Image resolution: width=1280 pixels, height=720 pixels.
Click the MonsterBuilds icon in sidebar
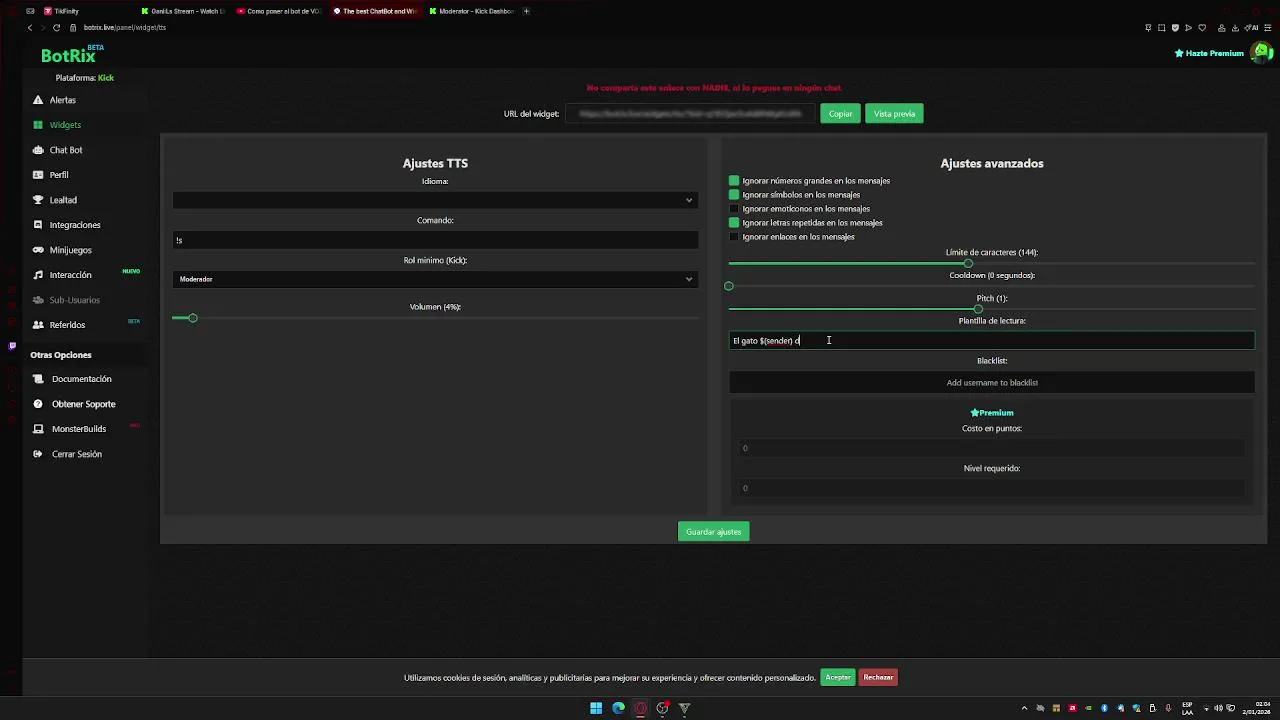point(38,429)
